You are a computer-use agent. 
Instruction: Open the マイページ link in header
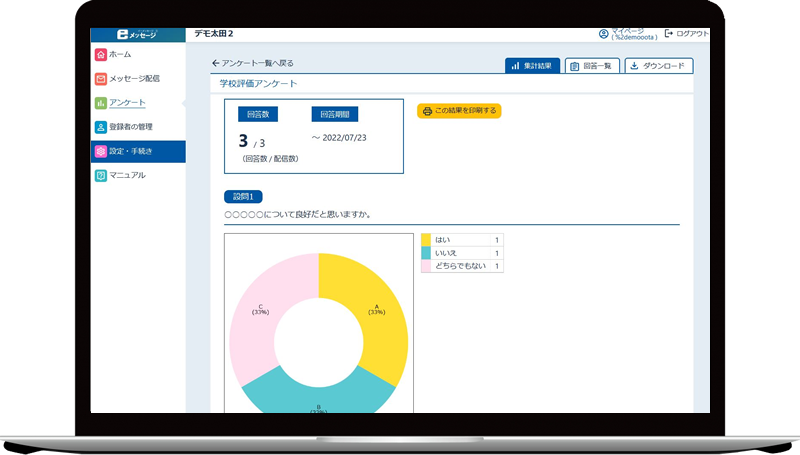(x=632, y=32)
